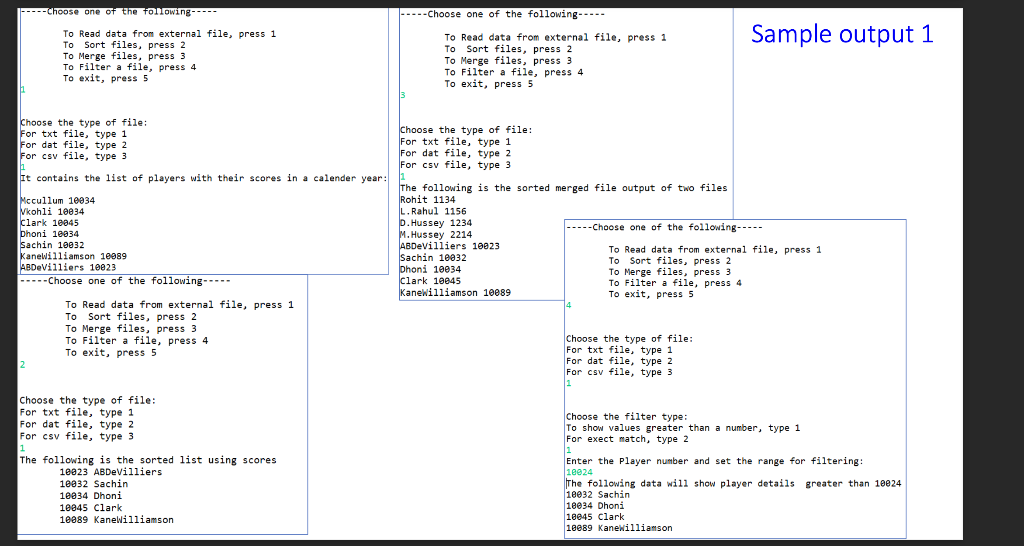Viewport: 1024px width, 546px height.
Task: Click "Enter the Player number and set the range" prompt
Action: [714, 461]
